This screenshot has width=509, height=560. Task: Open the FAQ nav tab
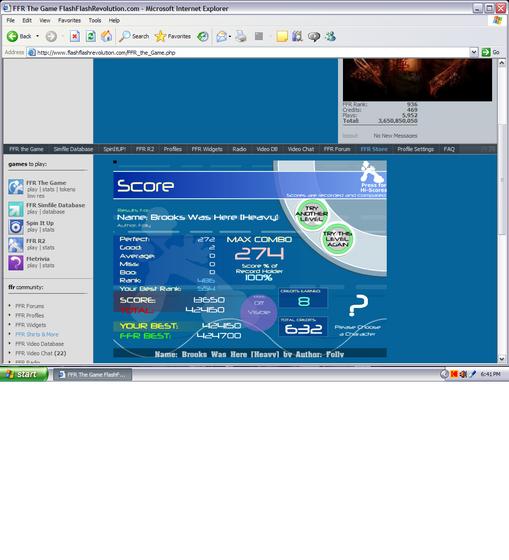pyautogui.click(x=449, y=149)
